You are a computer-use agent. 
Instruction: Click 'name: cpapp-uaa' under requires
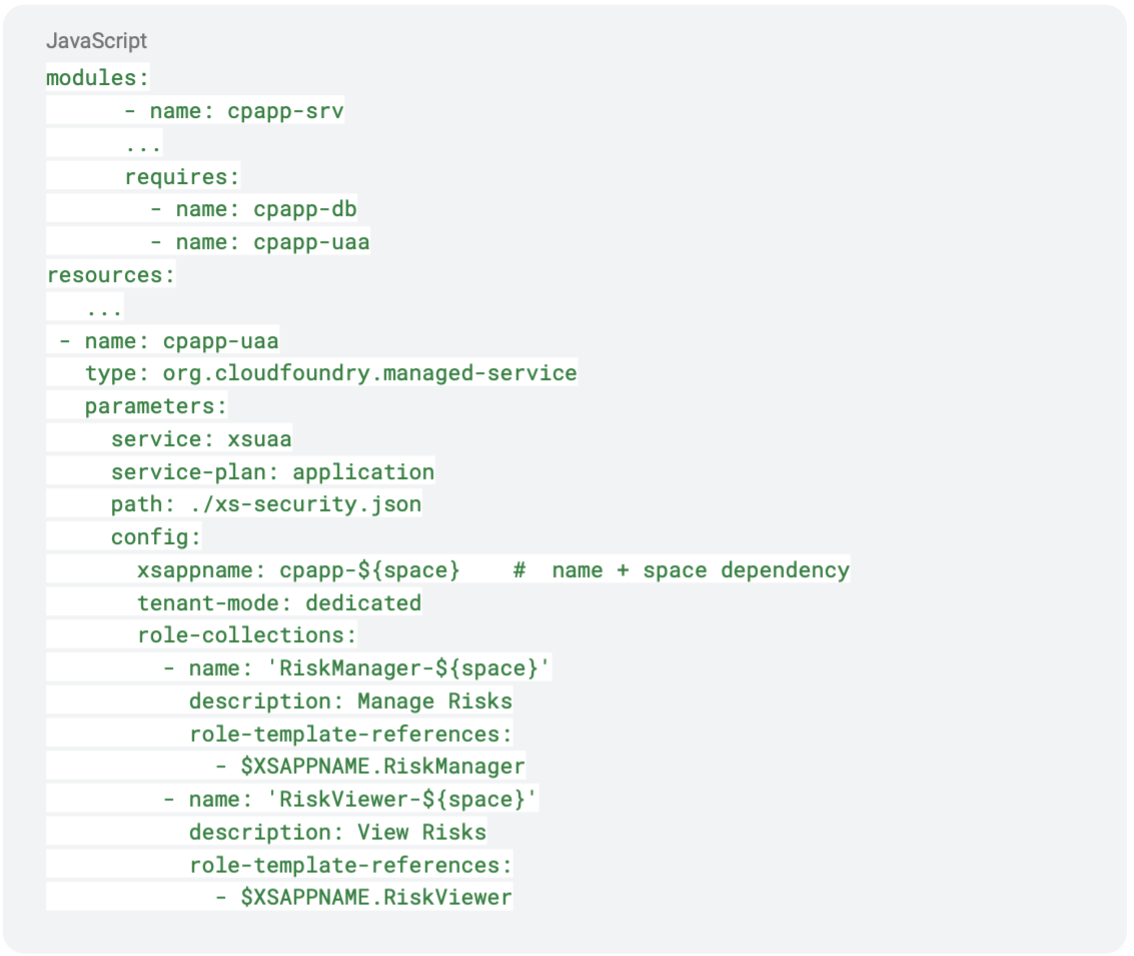click(260, 242)
